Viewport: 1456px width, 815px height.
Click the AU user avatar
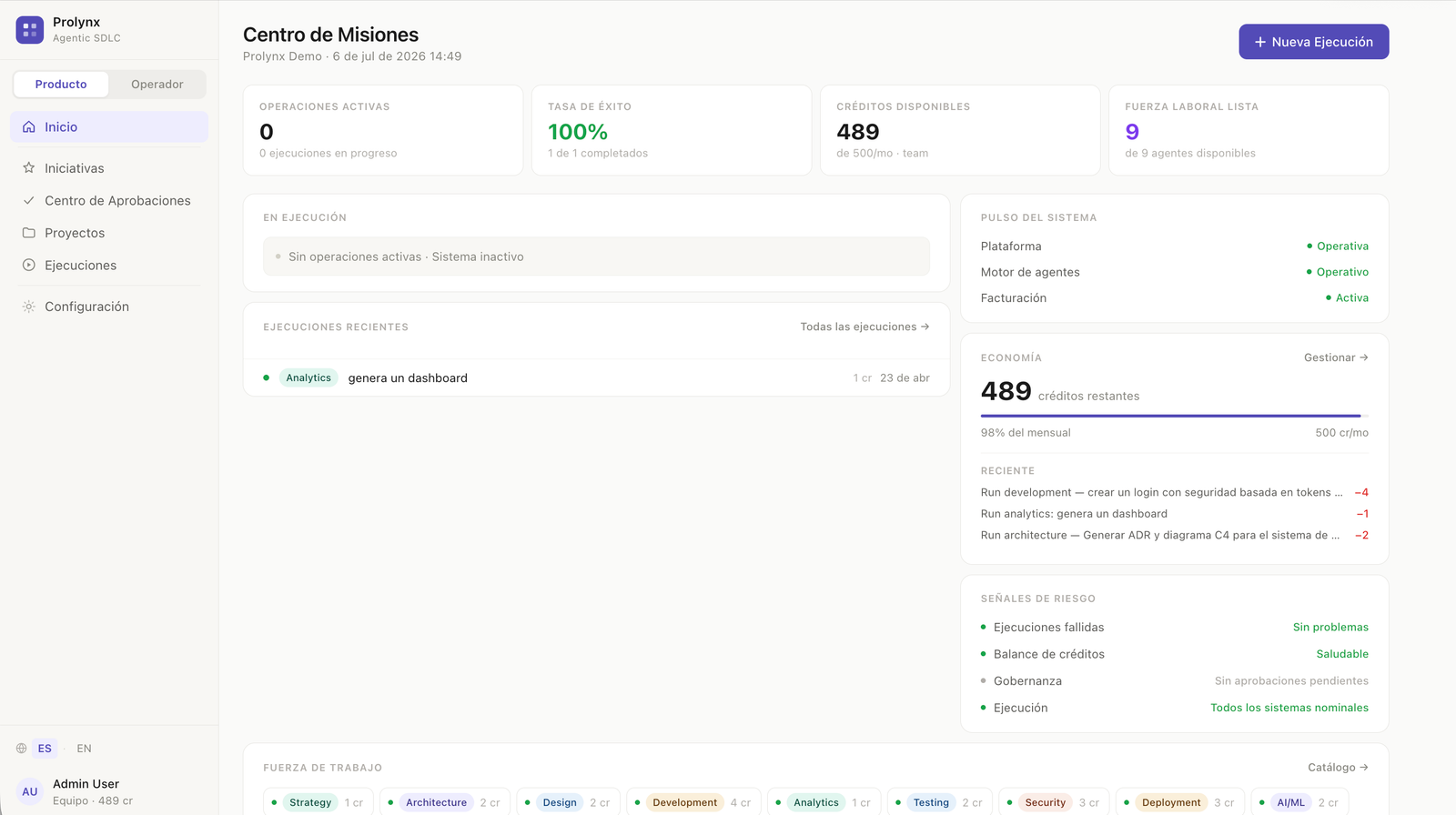[x=30, y=791]
